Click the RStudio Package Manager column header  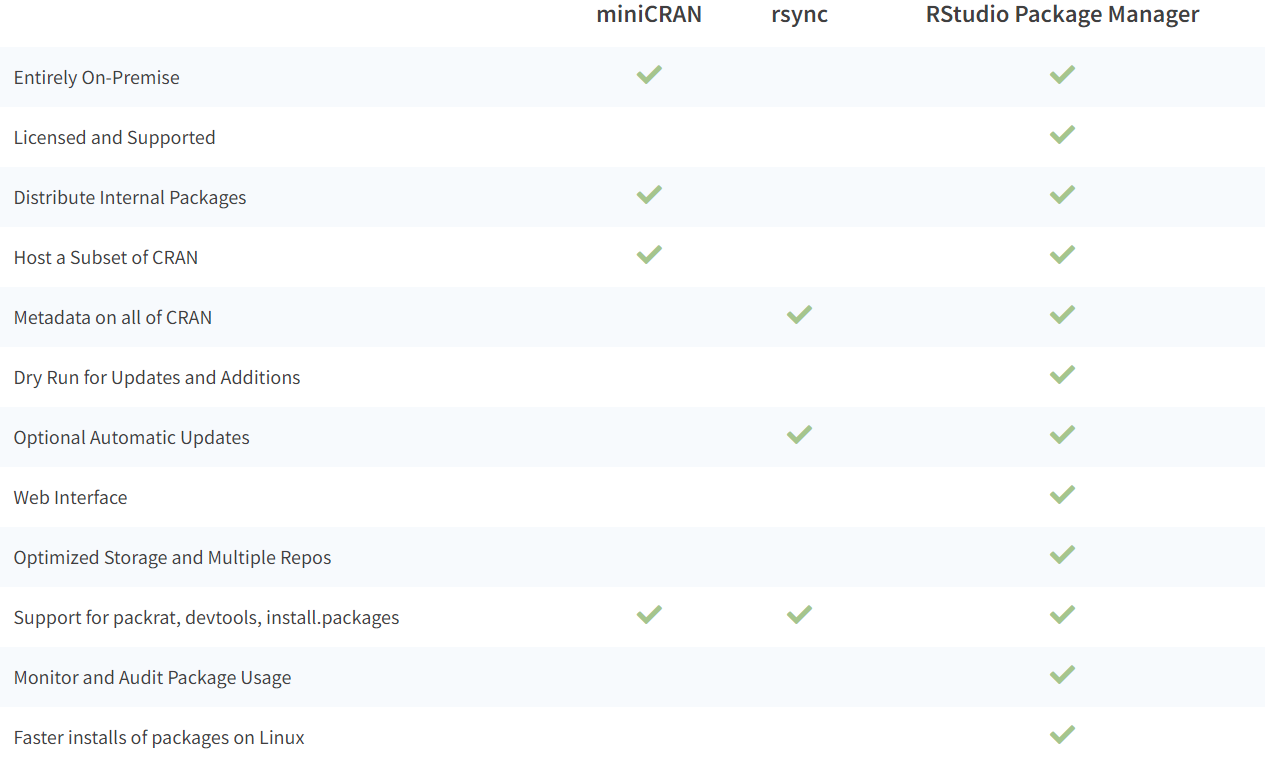[1062, 15]
